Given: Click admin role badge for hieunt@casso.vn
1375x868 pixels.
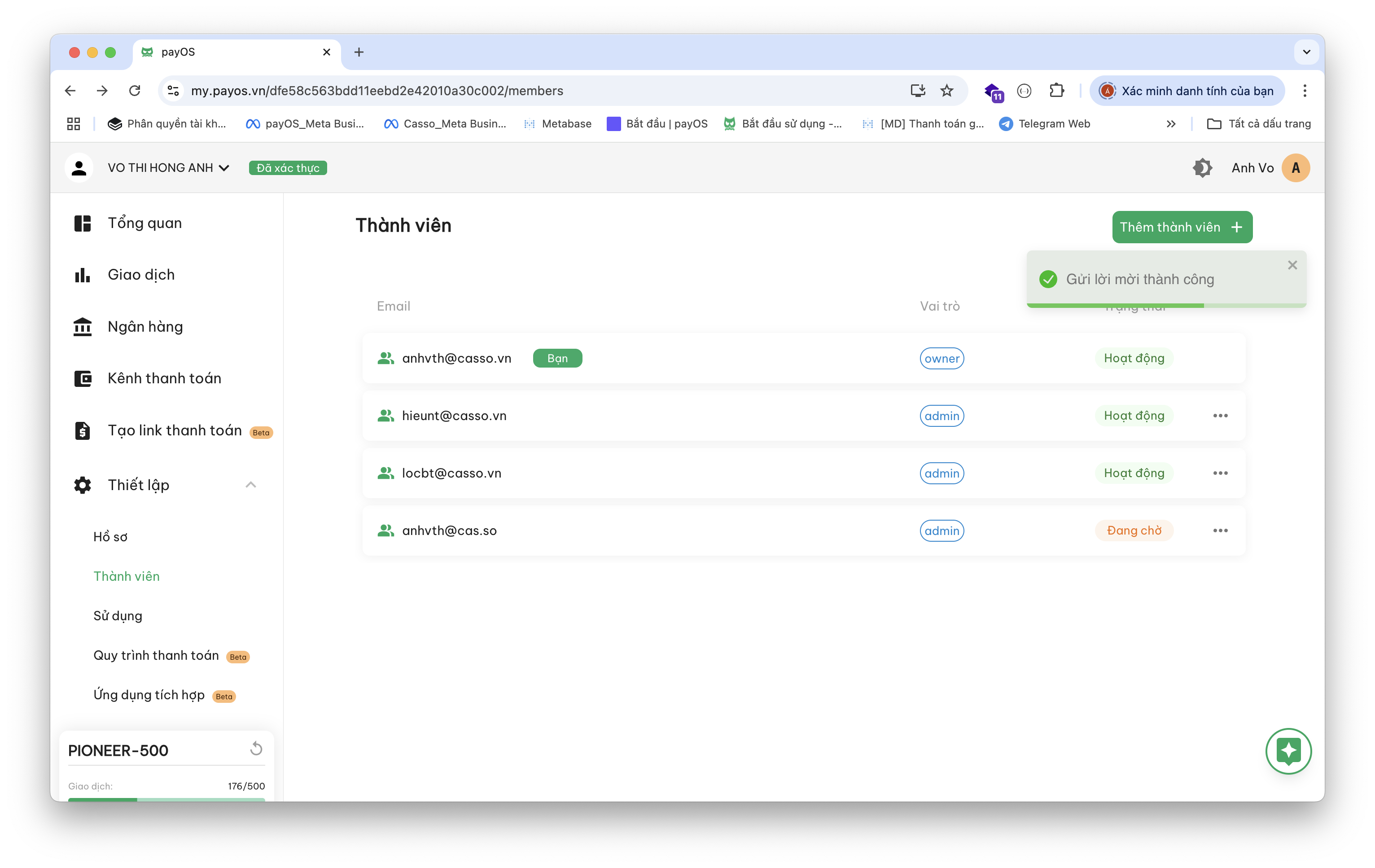Looking at the screenshot, I should point(941,416).
